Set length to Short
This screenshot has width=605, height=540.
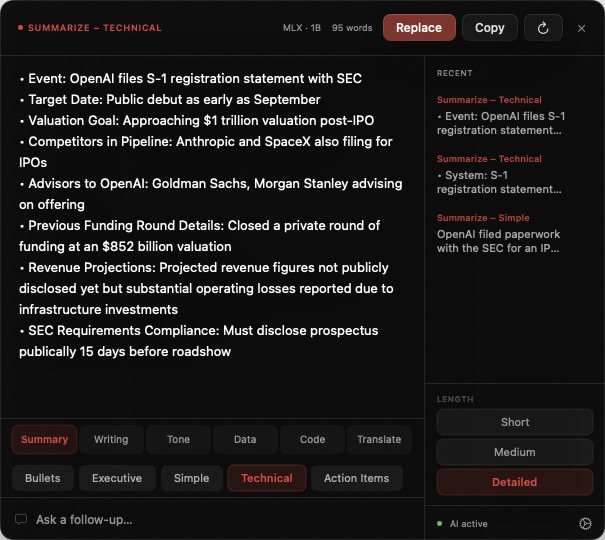(x=515, y=422)
